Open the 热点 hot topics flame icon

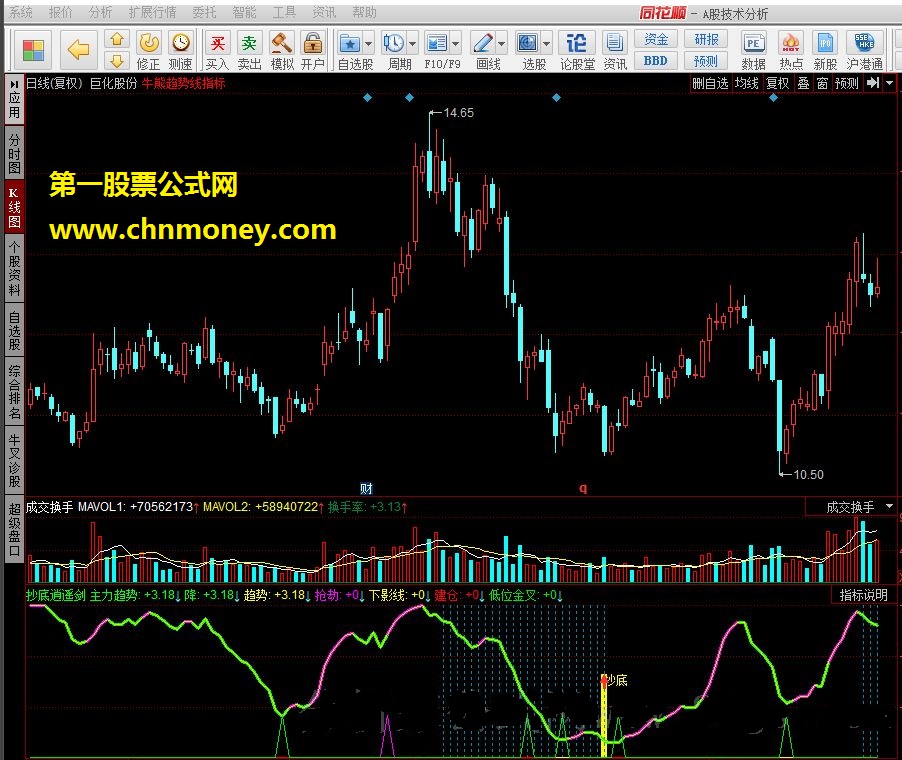click(x=791, y=51)
